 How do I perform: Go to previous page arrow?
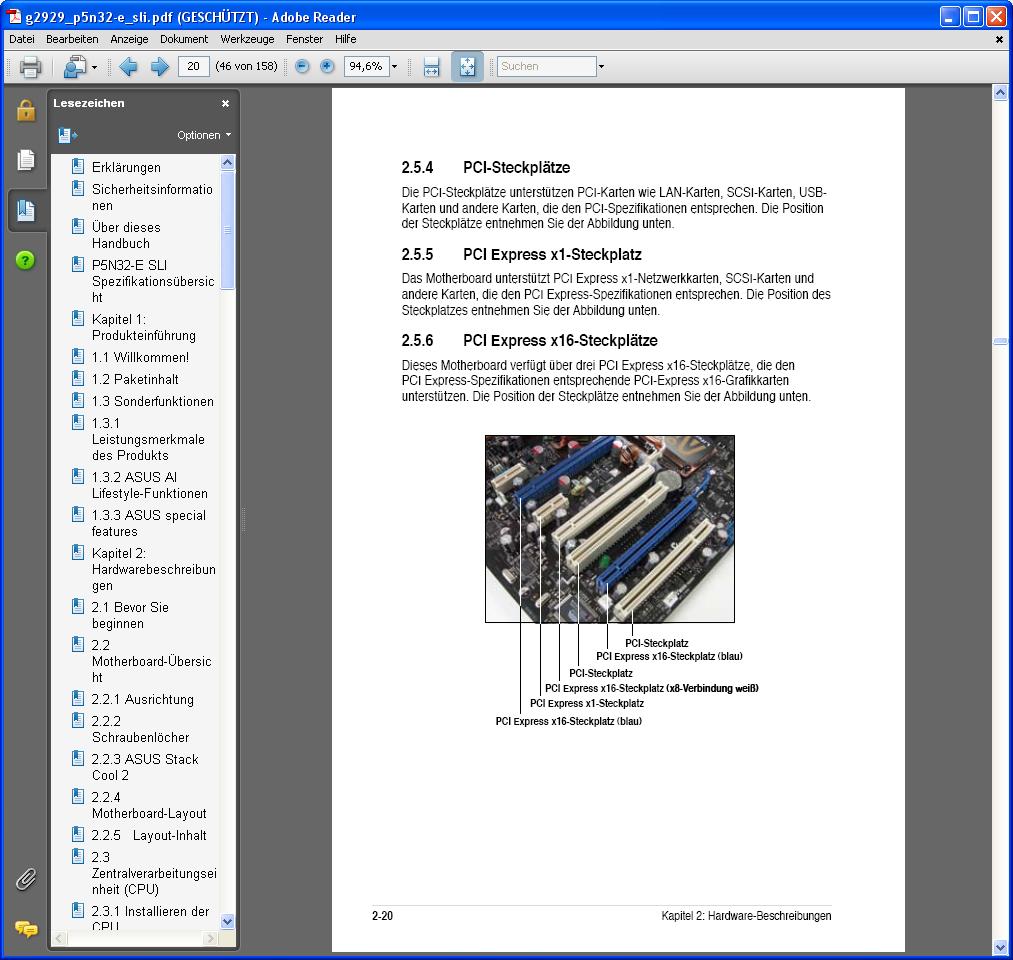pos(129,67)
